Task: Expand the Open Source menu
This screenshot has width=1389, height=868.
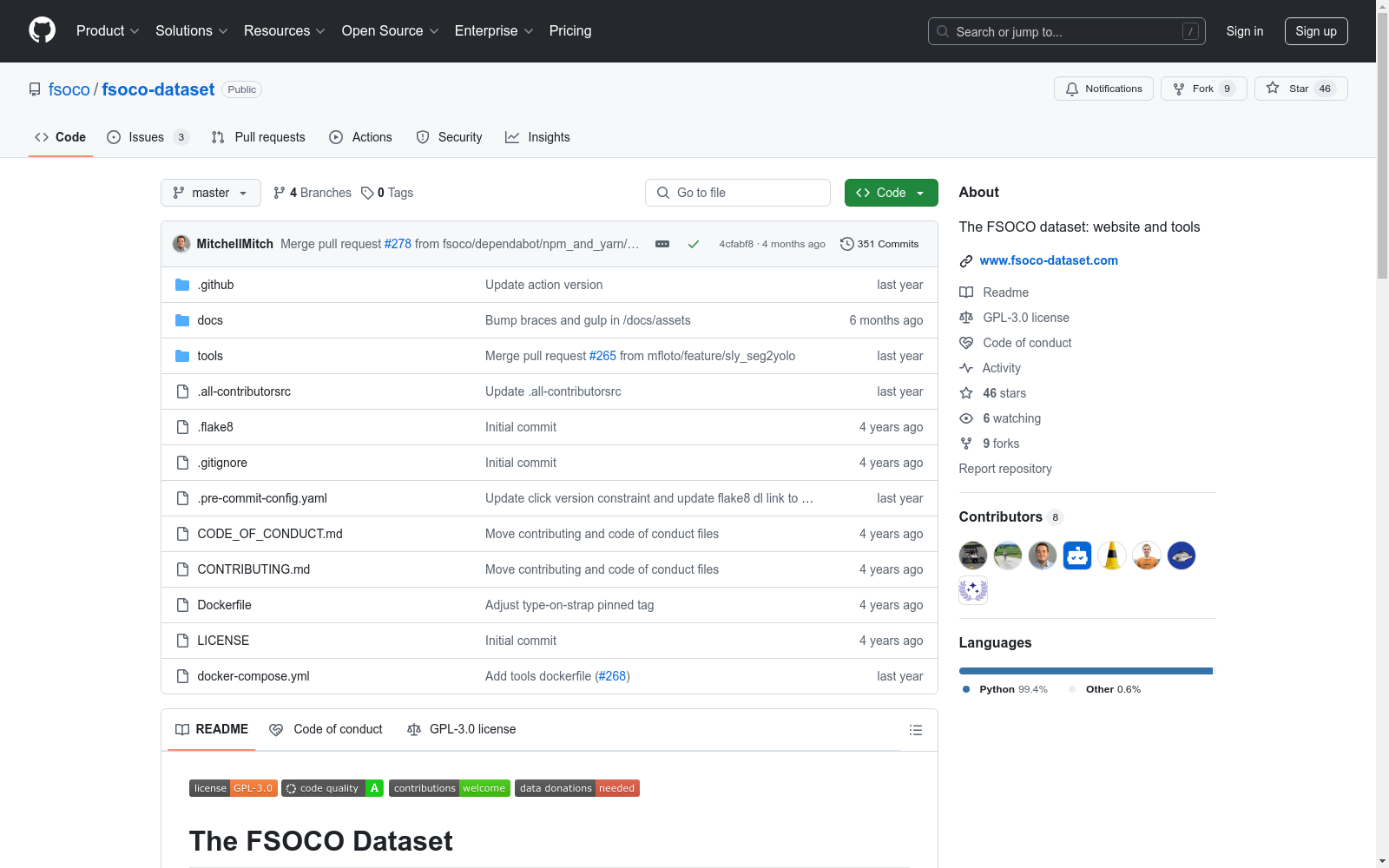Action: [391, 31]
